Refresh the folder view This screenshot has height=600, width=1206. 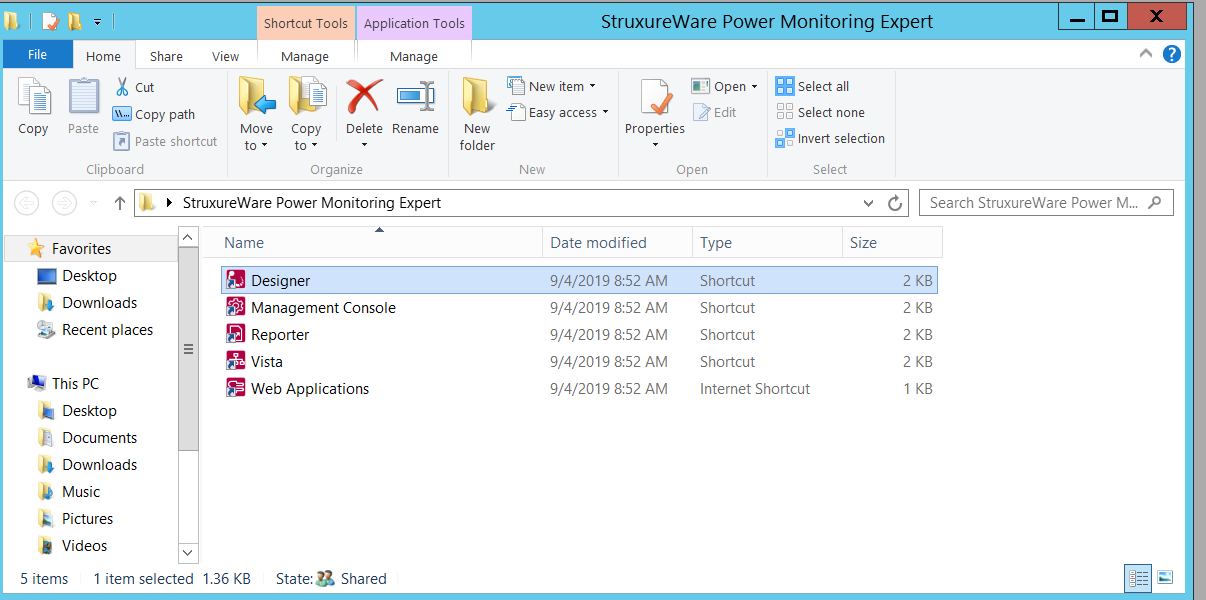point(895,203)
